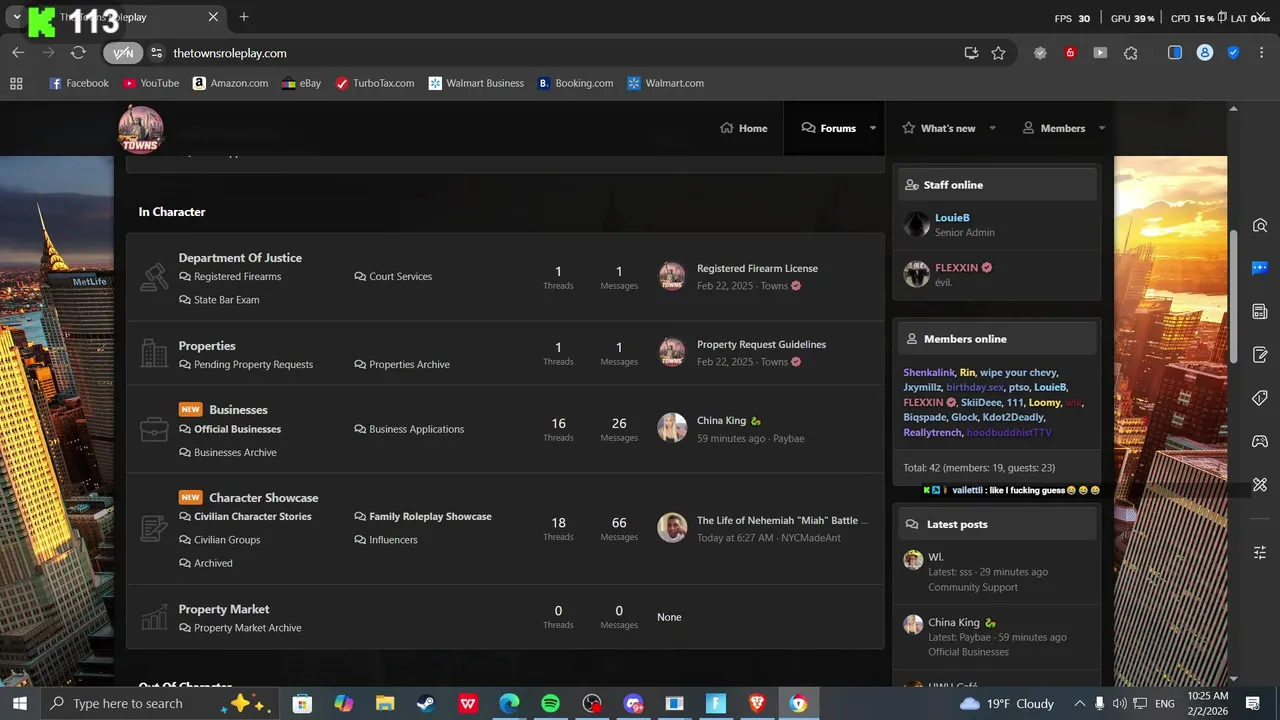Open Microsoft Edge from the taskbar
This screenshot has width=1280, height=720.
click(509, 704)
